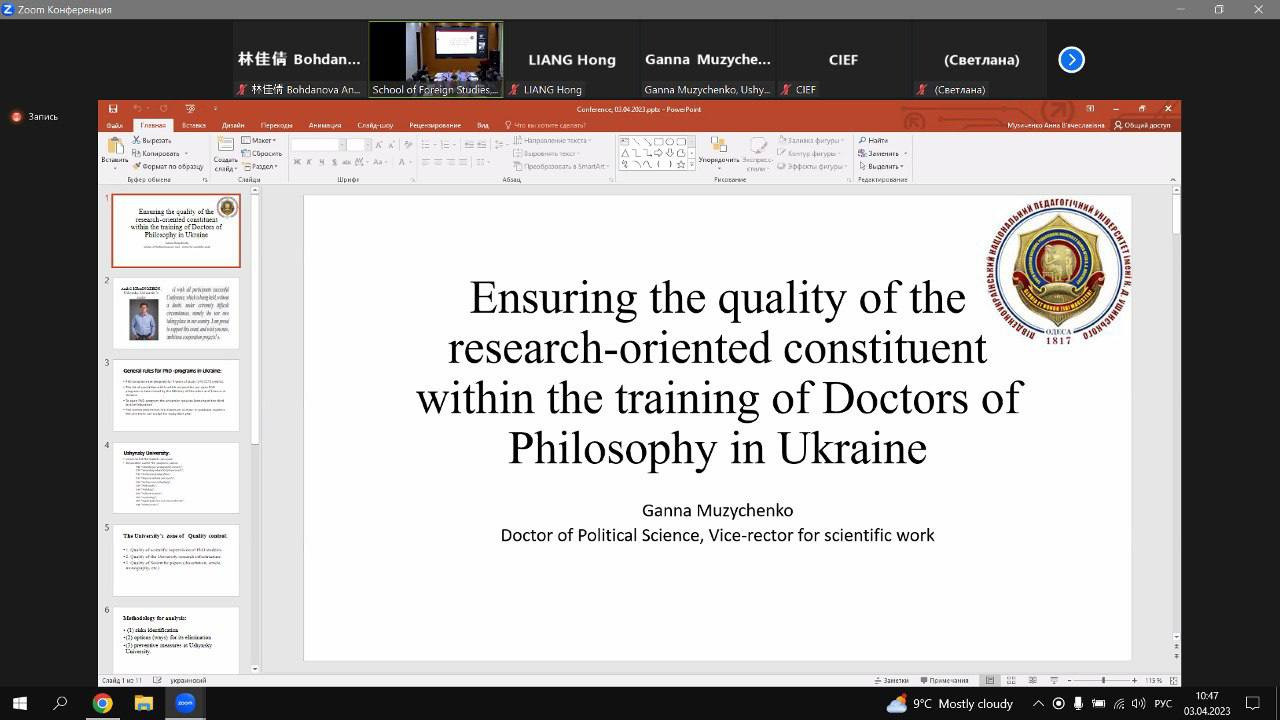
Task: Click the Arrange (Упорядочить) icon
Action: tap(718, 150)
